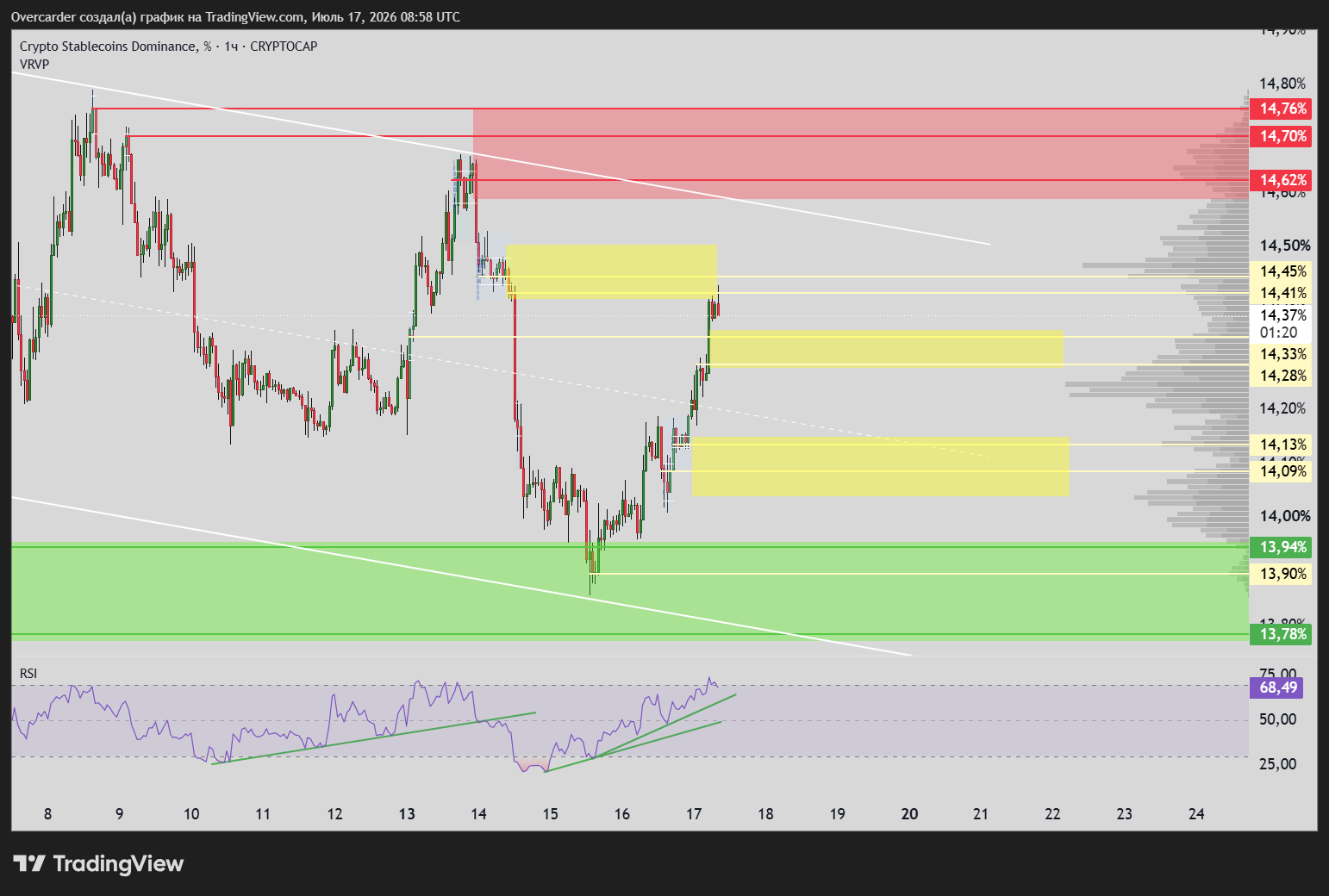This screenshot has height=896, width=1329.
Task: Select the yellow 14,09% price label
Action: 1281,471
